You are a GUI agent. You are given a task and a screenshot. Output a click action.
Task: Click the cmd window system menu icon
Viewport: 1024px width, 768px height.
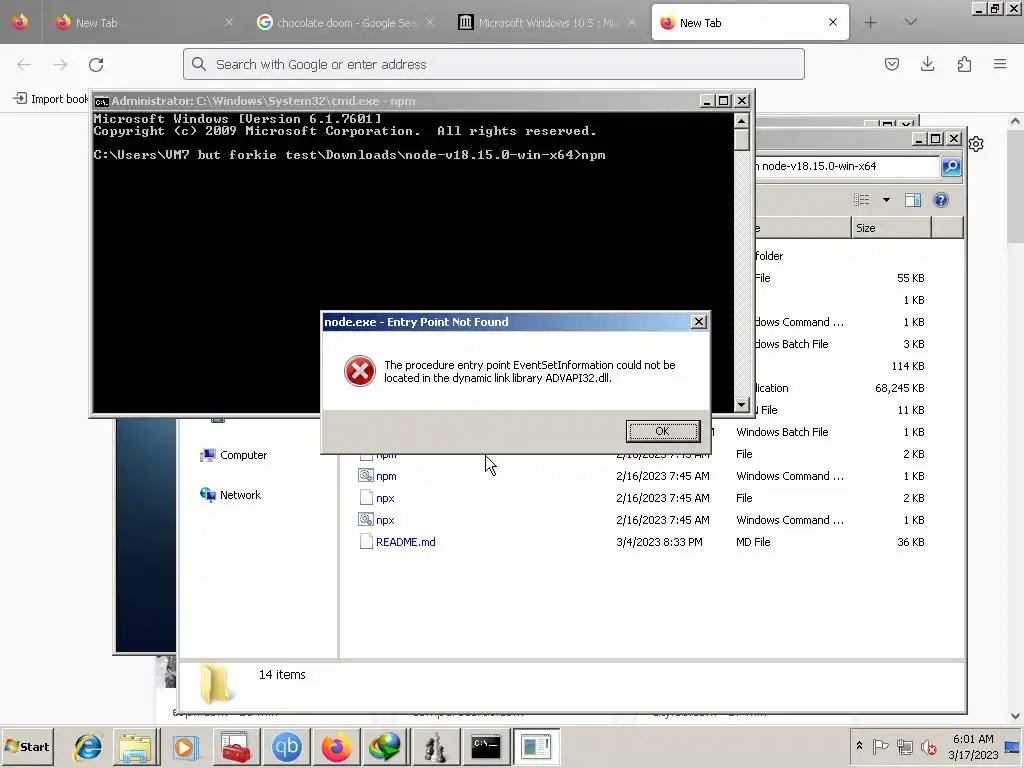[x=101, y=101]
